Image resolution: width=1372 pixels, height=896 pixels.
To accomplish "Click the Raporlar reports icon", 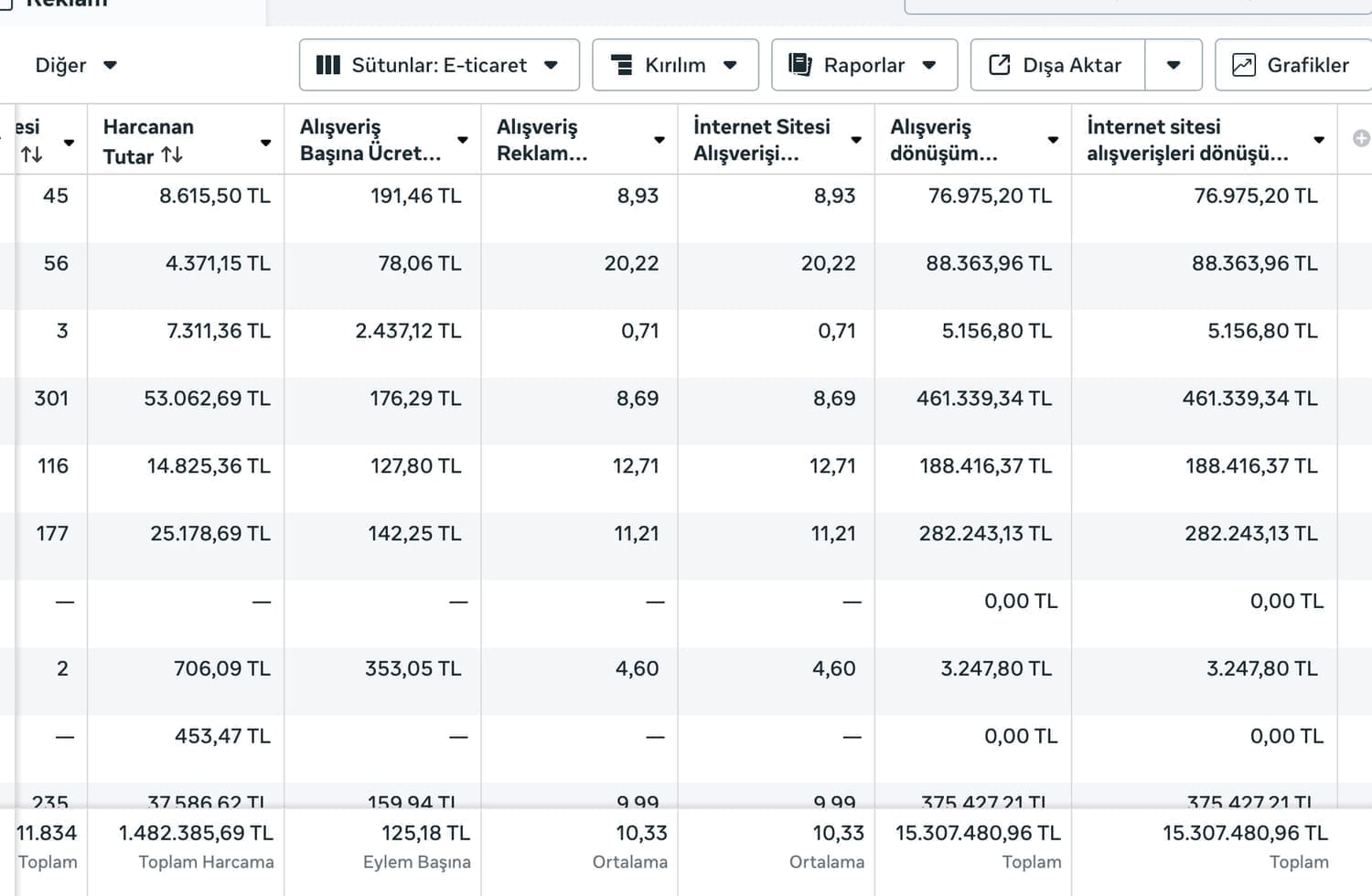I will [x=800, y=65].
